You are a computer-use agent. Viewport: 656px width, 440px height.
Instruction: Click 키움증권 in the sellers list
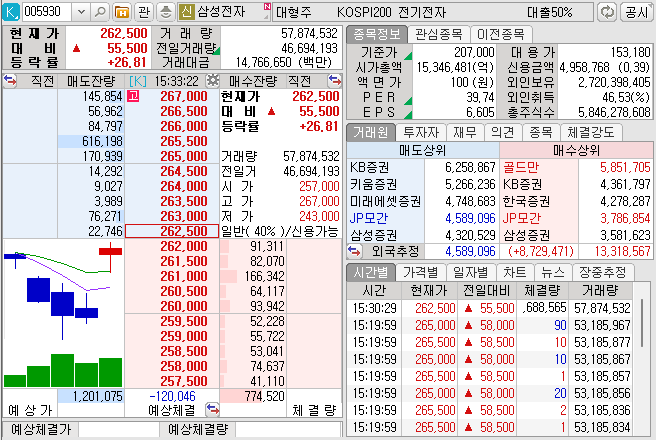(373, 184)
